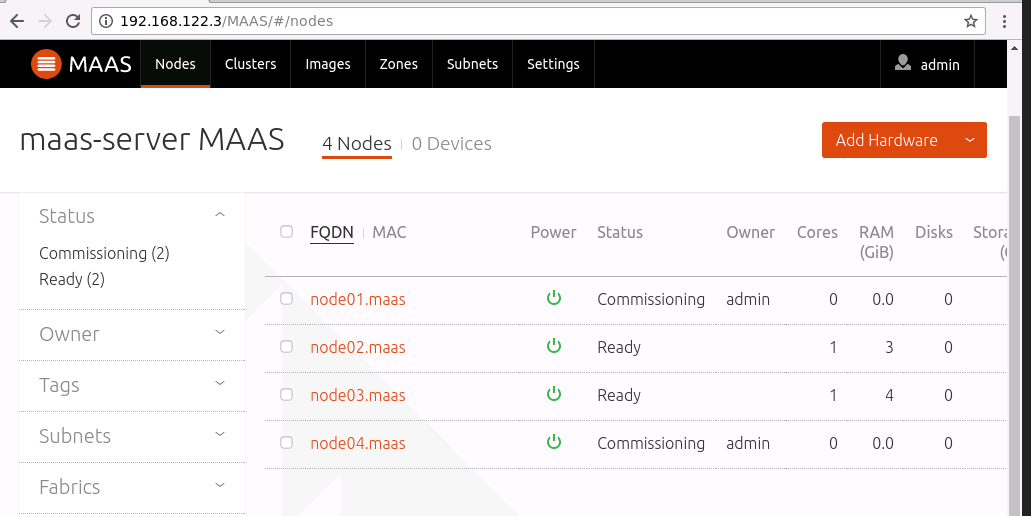Click the MAAS brand name text
Viewport: 1031px width, 516px height.
point(100,64)
